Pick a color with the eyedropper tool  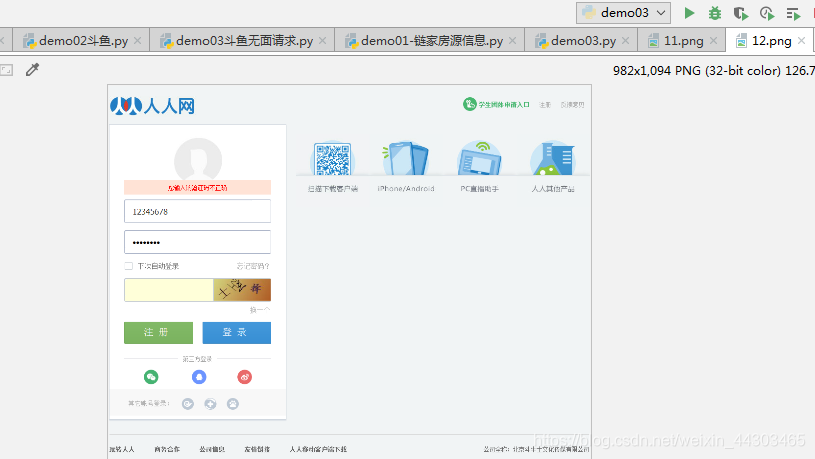pos(32,70)
